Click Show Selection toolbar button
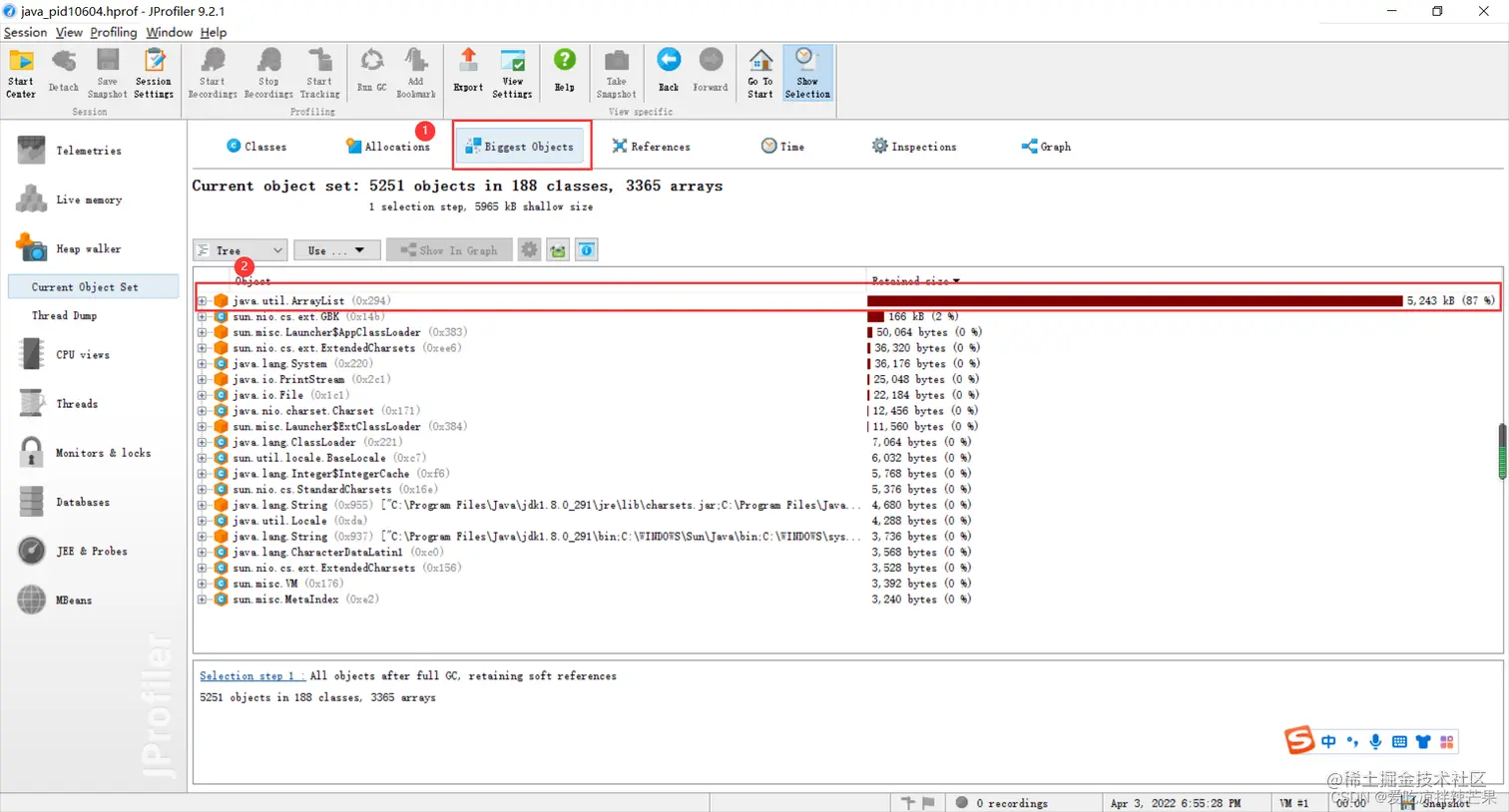 coord(807,73)
